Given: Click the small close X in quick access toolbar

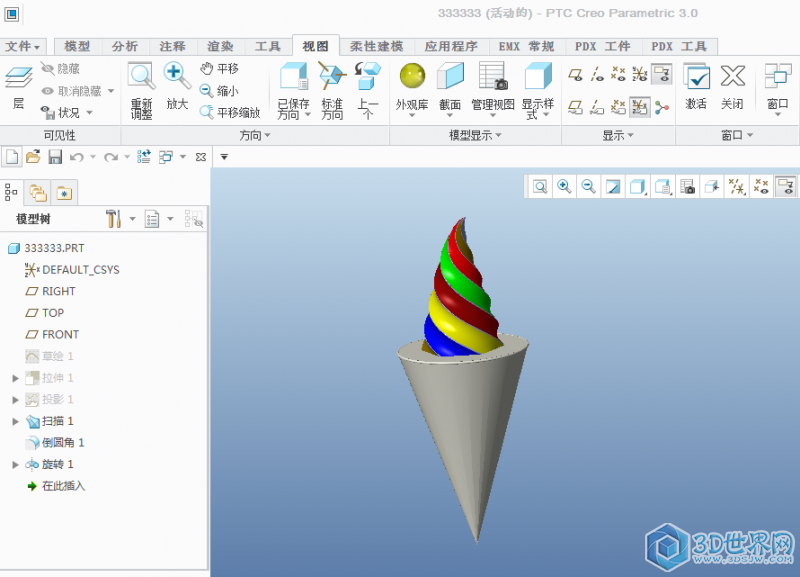Looking at the screenshot, I should tap(201, 157).
